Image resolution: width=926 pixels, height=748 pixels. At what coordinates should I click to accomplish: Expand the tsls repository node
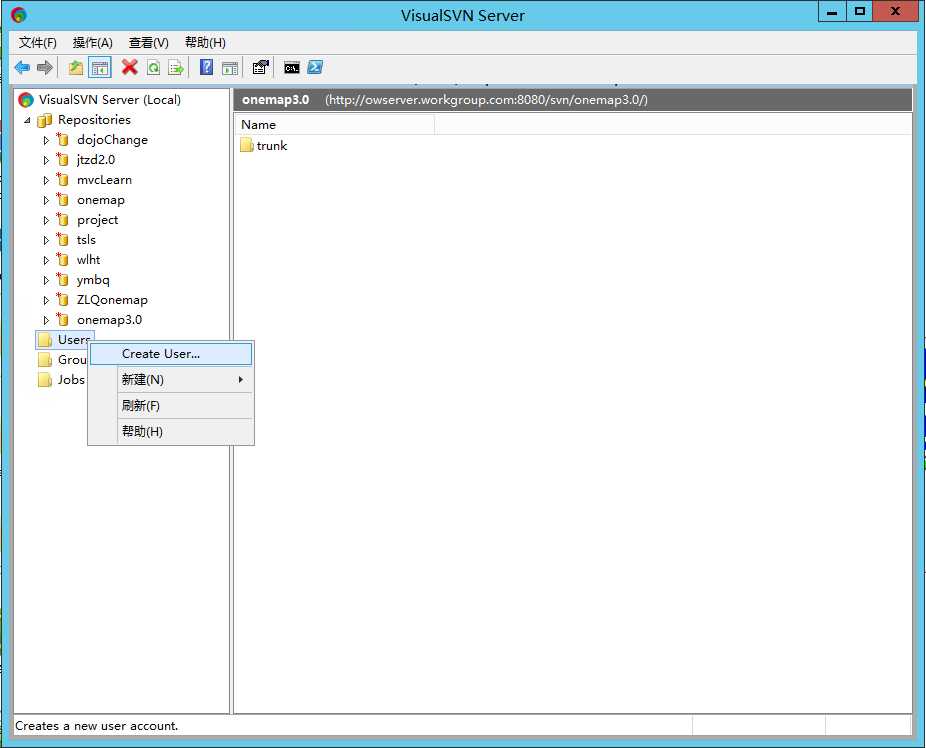coord(46,240)
